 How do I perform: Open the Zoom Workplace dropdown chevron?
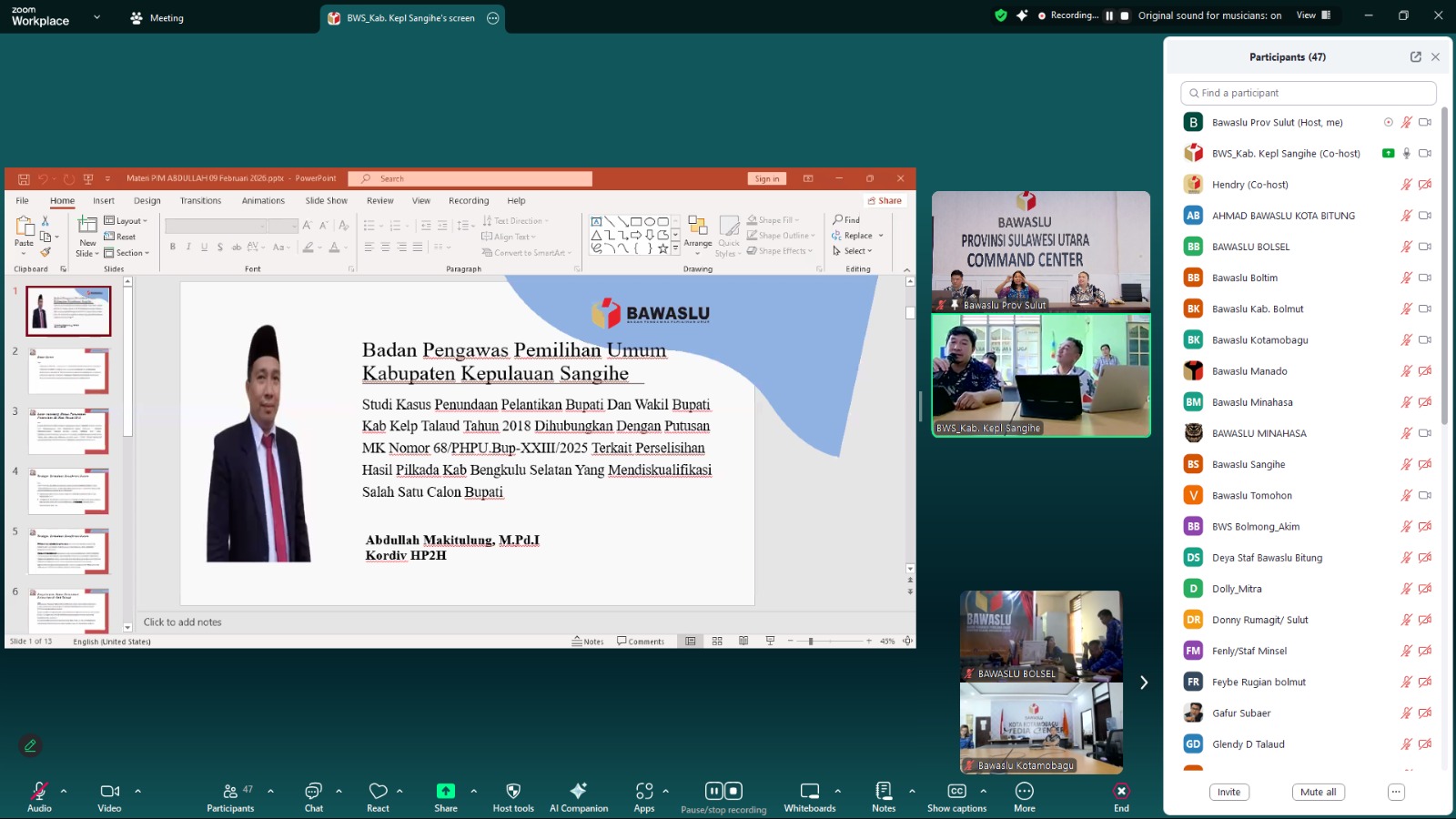96,17
